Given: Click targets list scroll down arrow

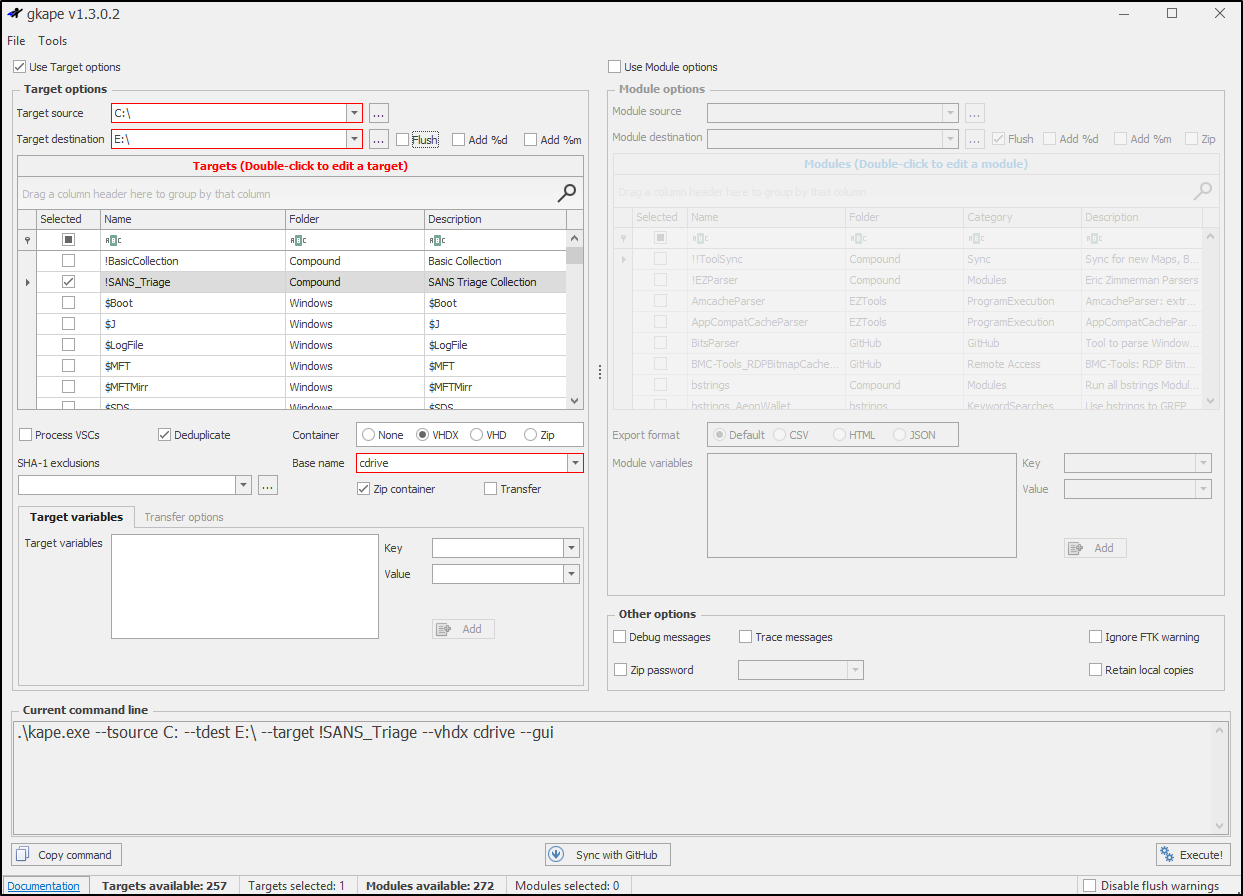Looking at the screenshot, I should coord(575,400).
